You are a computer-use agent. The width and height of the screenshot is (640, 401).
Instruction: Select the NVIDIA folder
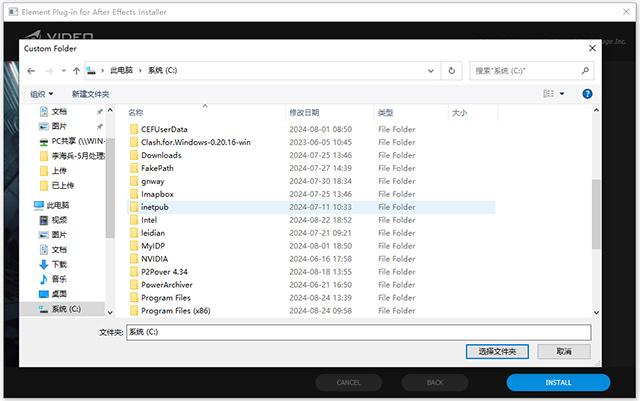[x=154, y=259]
